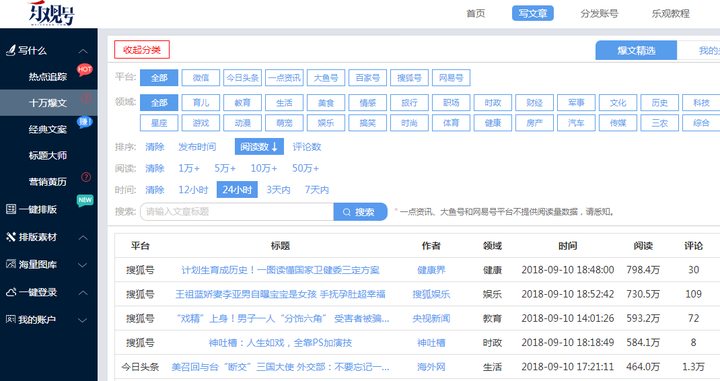Clear the 排序 sort option
Viewport: 720px width, 381px height.
155,147
